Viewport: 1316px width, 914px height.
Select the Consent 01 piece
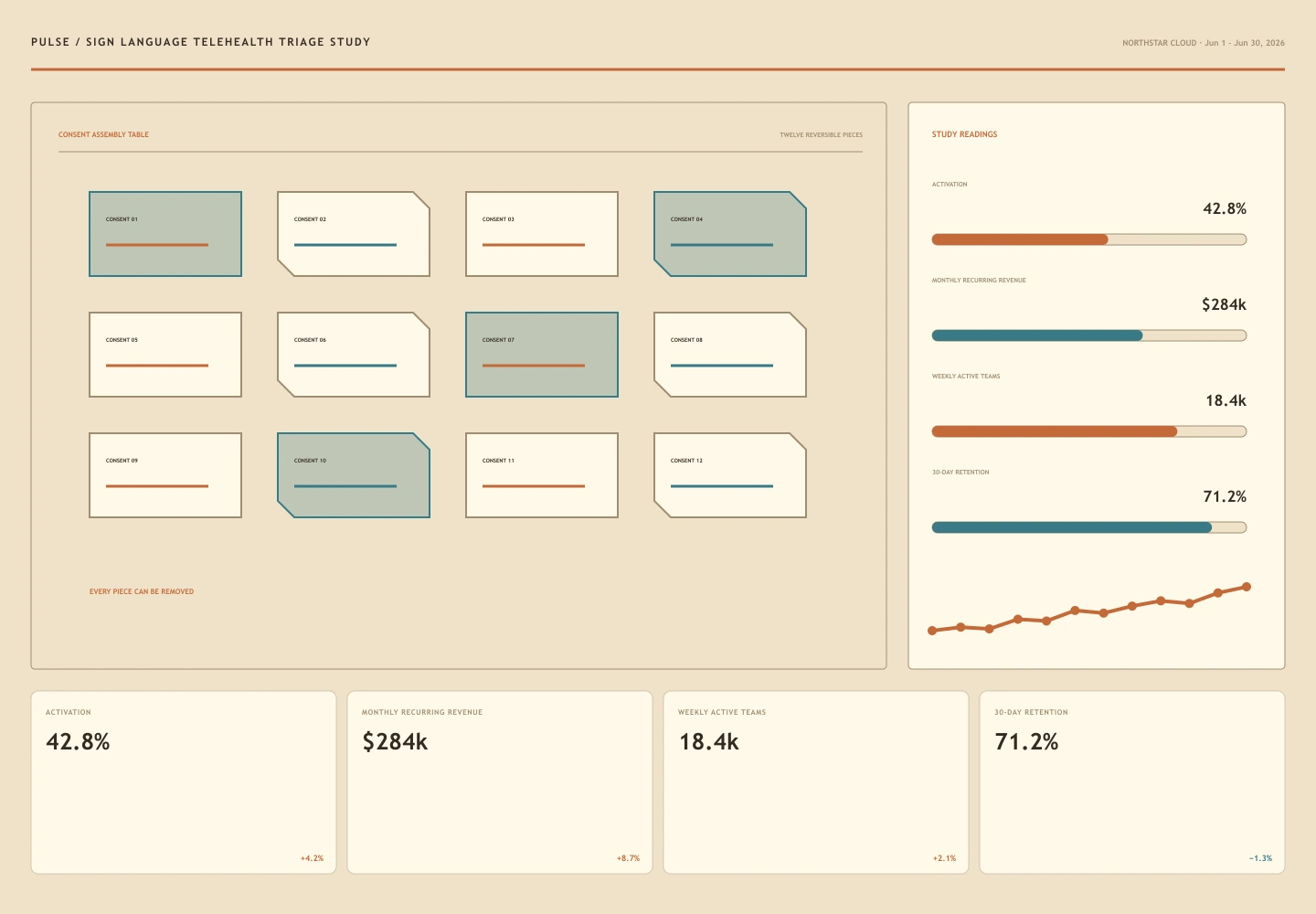click(165, 234)
